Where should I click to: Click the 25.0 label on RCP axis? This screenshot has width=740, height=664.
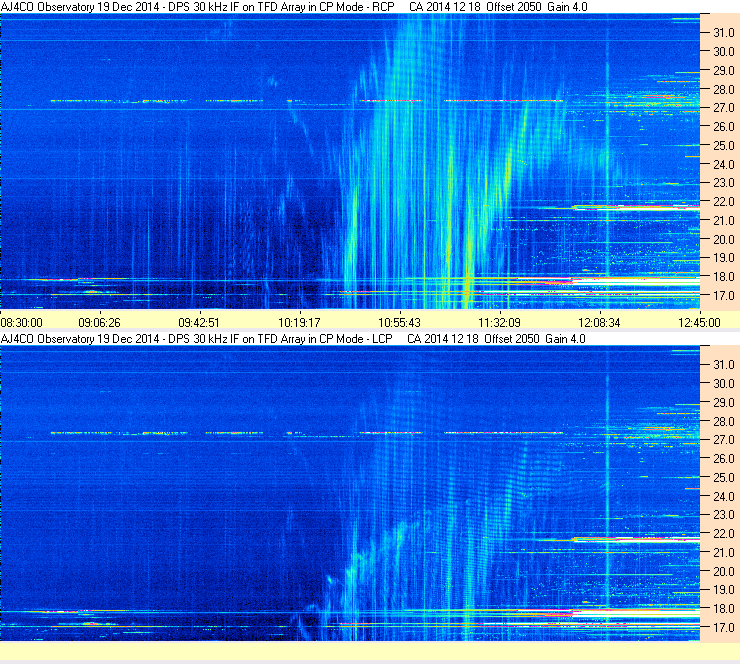point(724,146)
